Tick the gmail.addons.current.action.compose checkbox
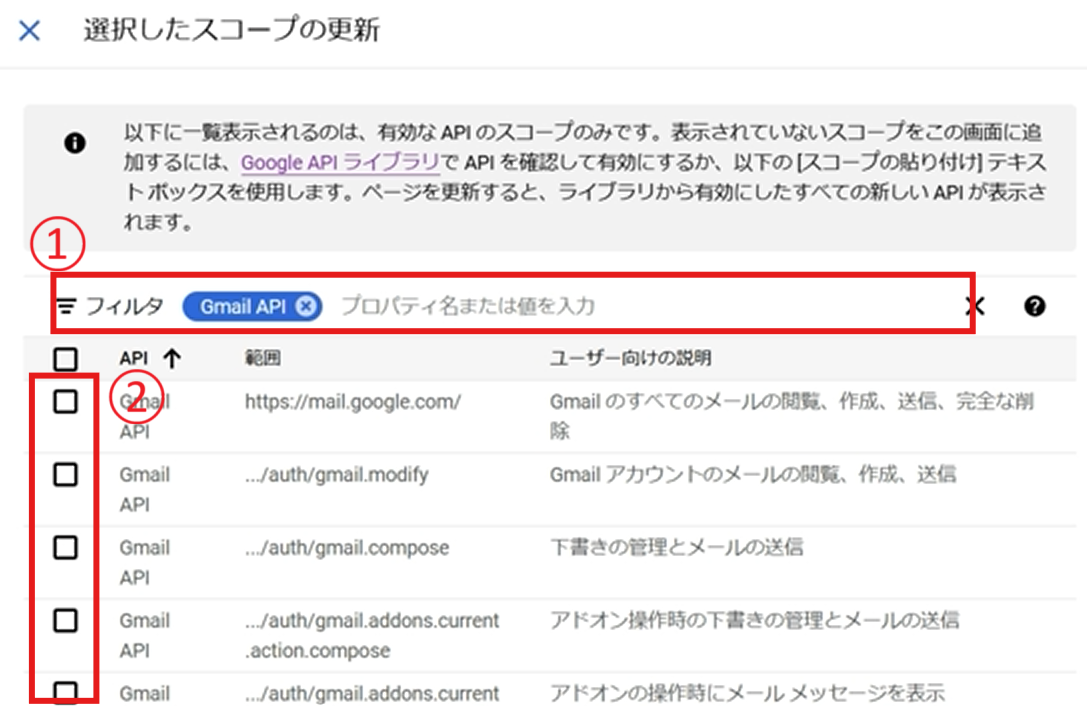Viewport: 1087px width, 706px height. tap(65, 621)
